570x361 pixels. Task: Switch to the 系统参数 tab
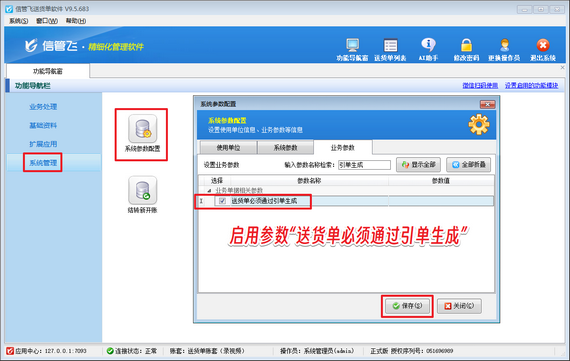tap(285, 148)
